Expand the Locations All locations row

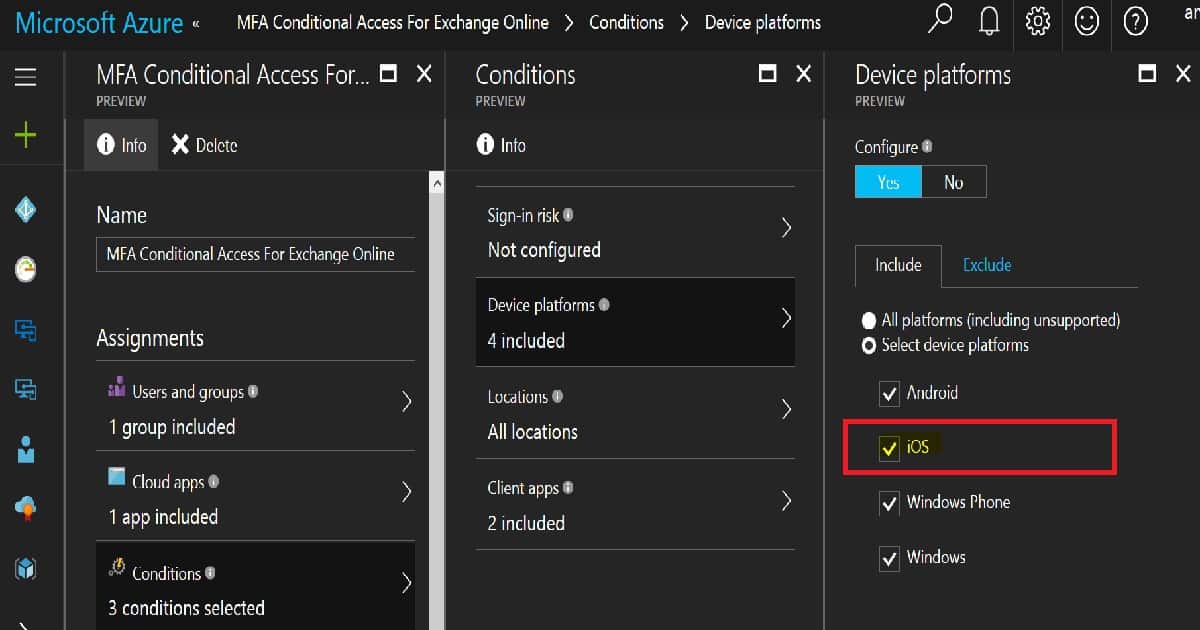635,413
